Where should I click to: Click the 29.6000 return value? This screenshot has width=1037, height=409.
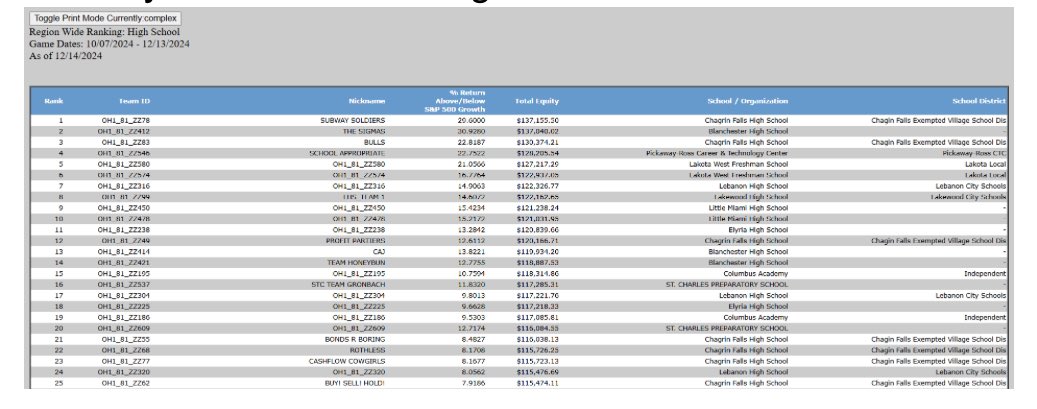coord(472,120)
